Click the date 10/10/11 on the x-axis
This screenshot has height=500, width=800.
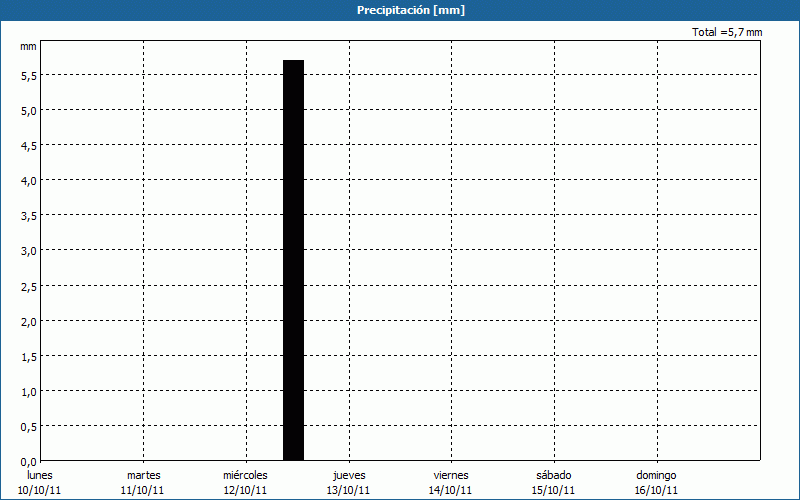click(40, 490)
